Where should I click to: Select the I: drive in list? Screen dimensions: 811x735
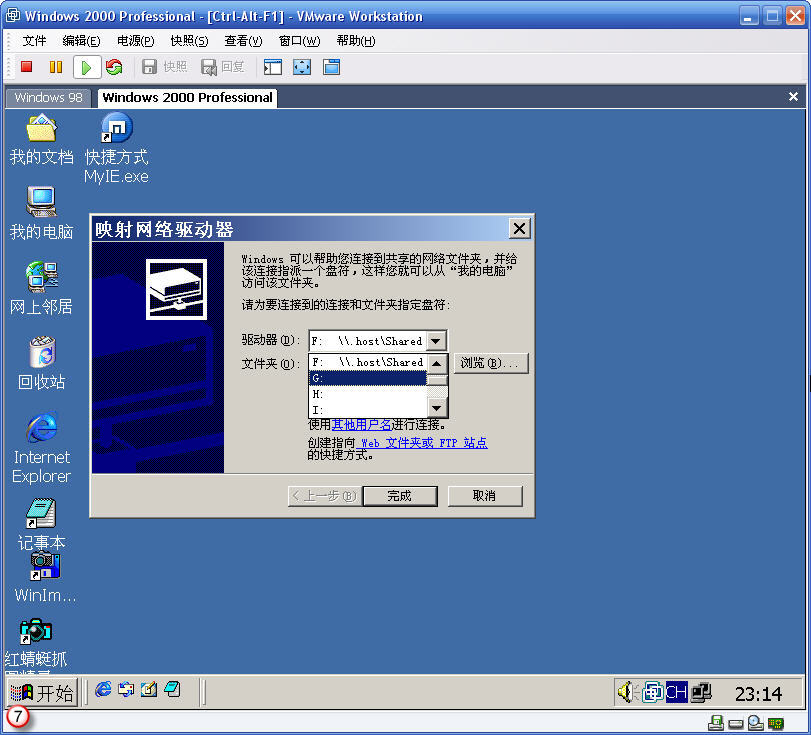(x=368, y=410)
